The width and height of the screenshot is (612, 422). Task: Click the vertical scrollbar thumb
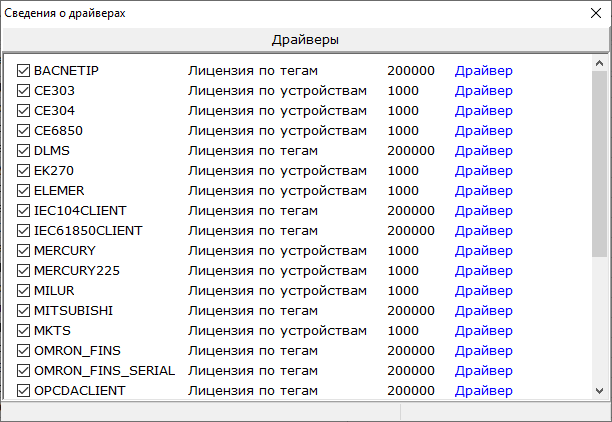click(600, 164)
